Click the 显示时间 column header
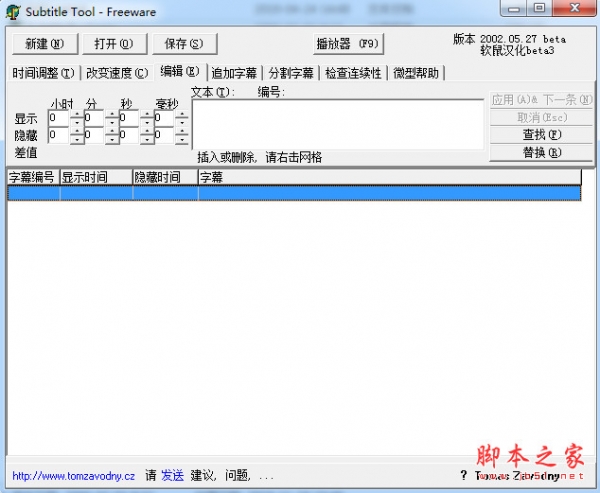 click(96, 177)
